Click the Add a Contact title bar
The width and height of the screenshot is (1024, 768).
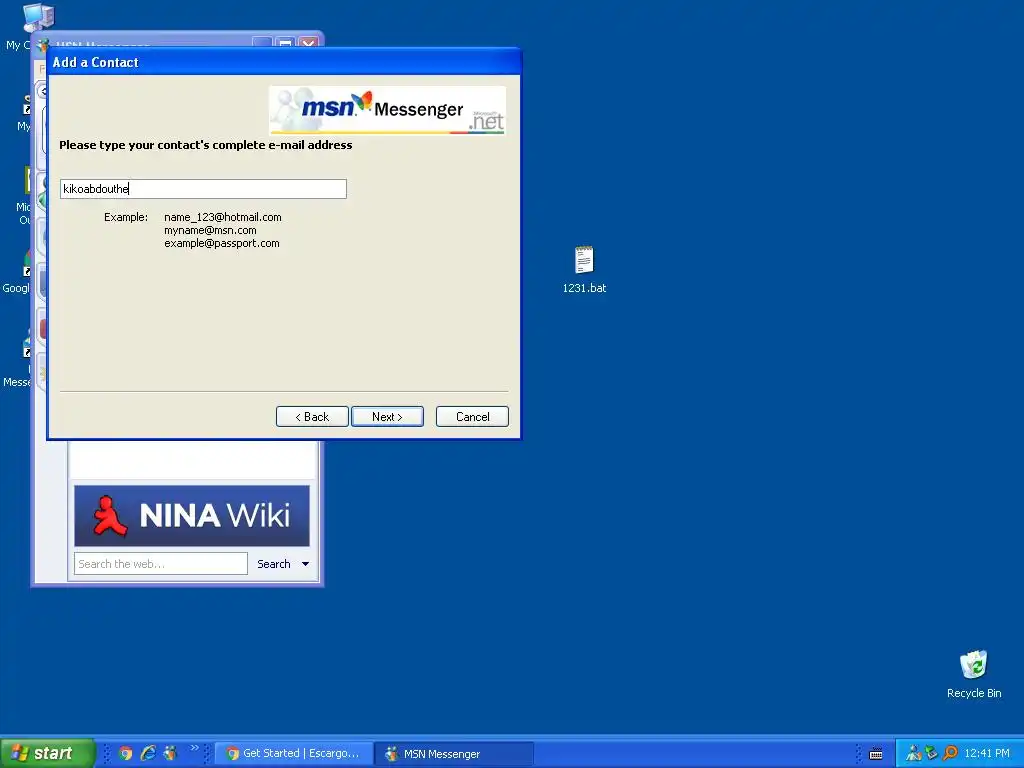[x=284, y=62]
